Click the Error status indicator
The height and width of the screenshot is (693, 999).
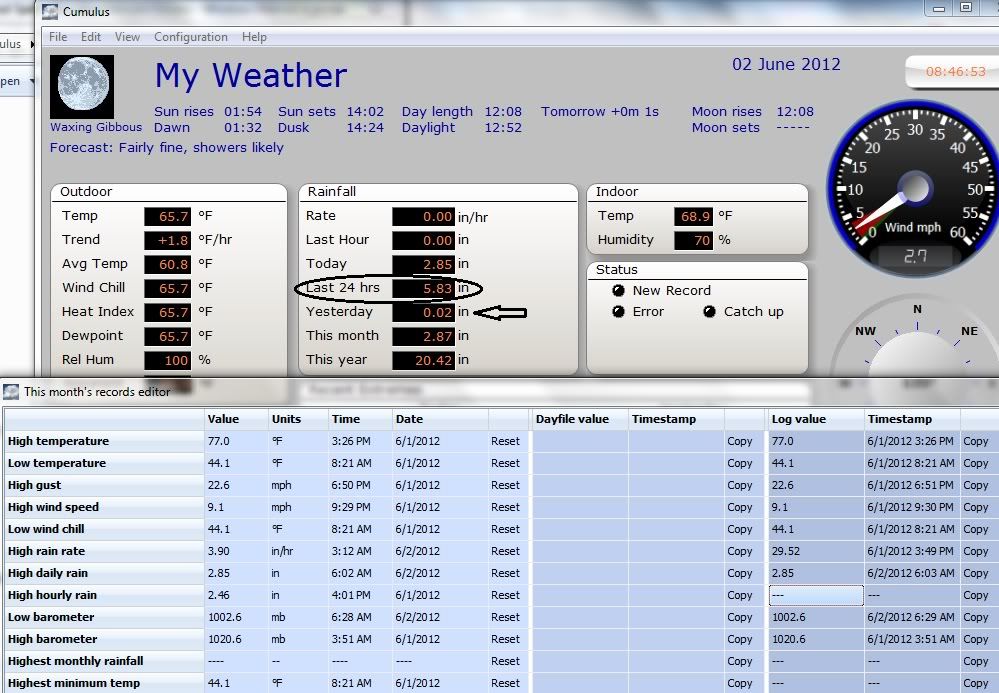click(618, 312)
